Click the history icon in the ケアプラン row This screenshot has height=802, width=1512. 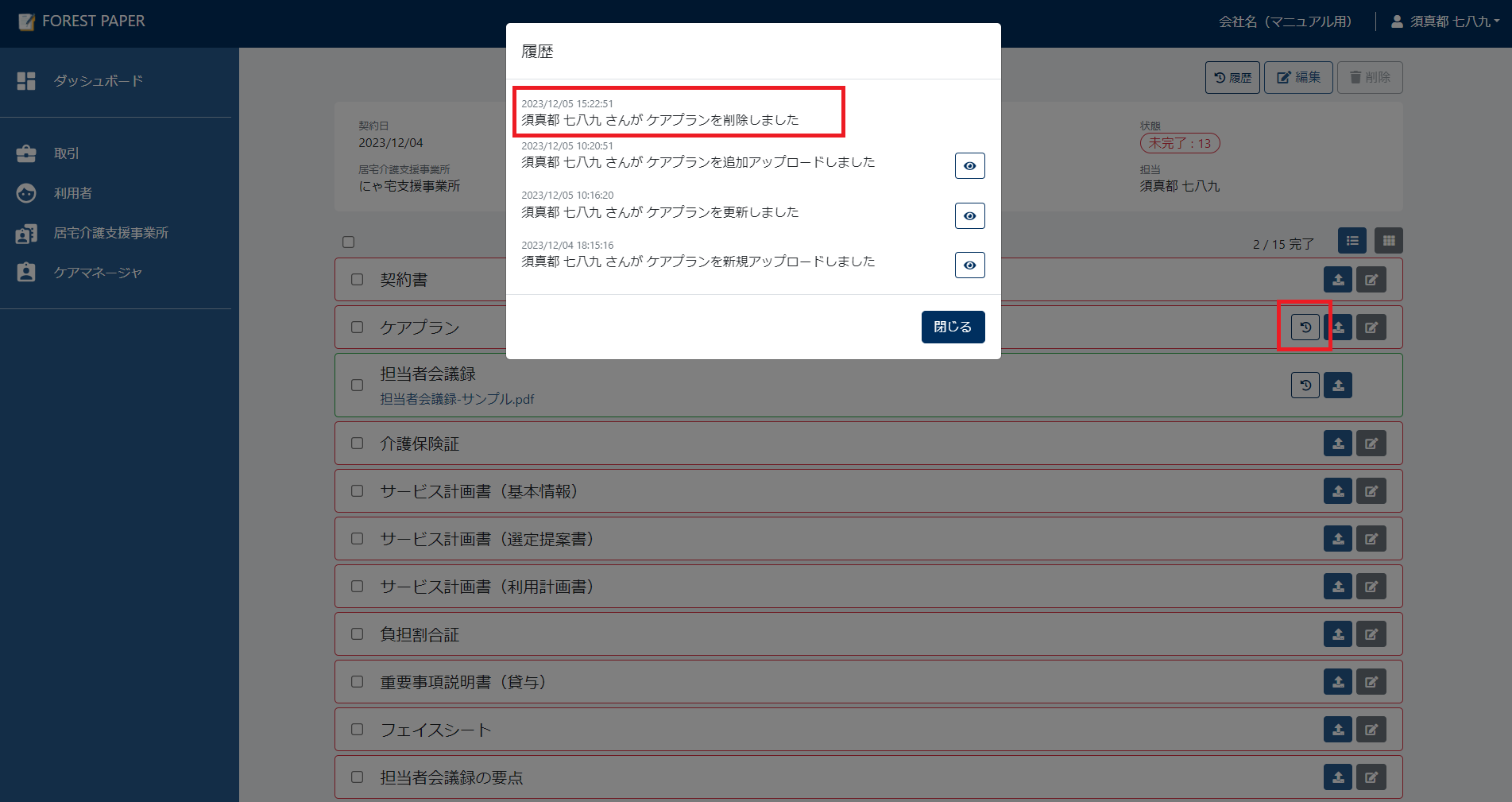click(x=1305, y=327)
